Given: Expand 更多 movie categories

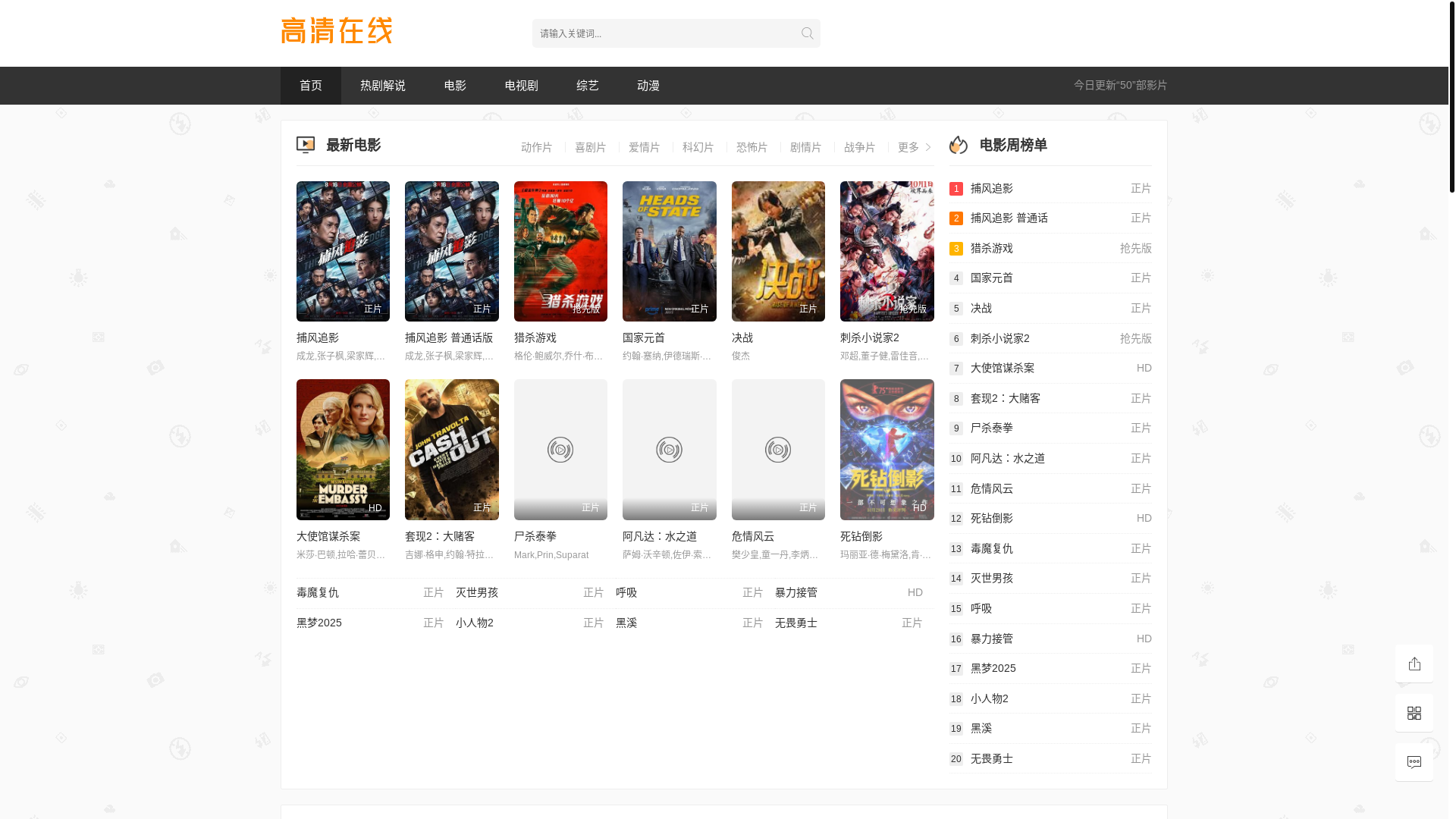Looking at the screenshot, I should pos(915,147).
